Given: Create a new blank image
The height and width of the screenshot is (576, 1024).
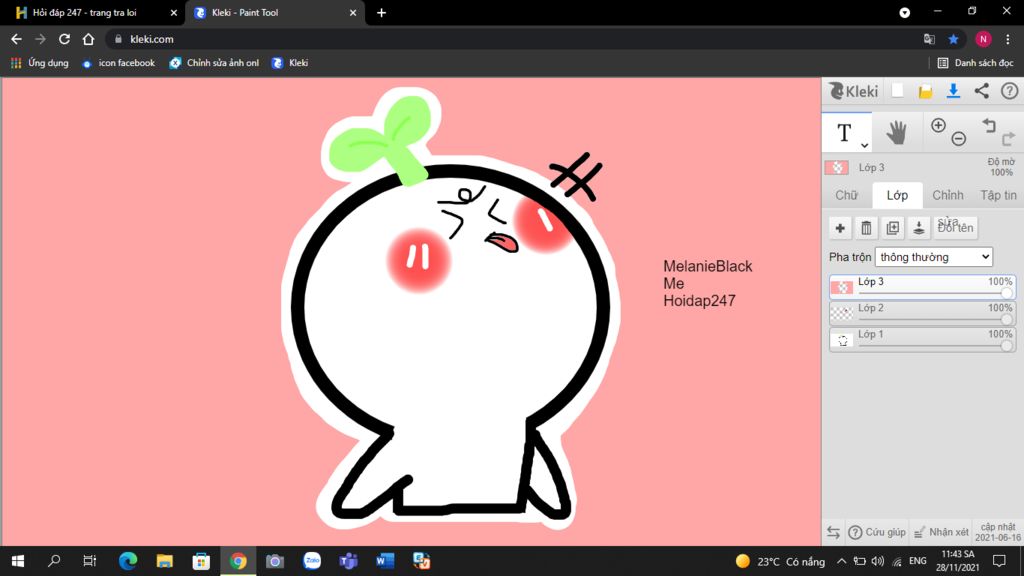Looking at the screenshot, I should coord(898,91).
